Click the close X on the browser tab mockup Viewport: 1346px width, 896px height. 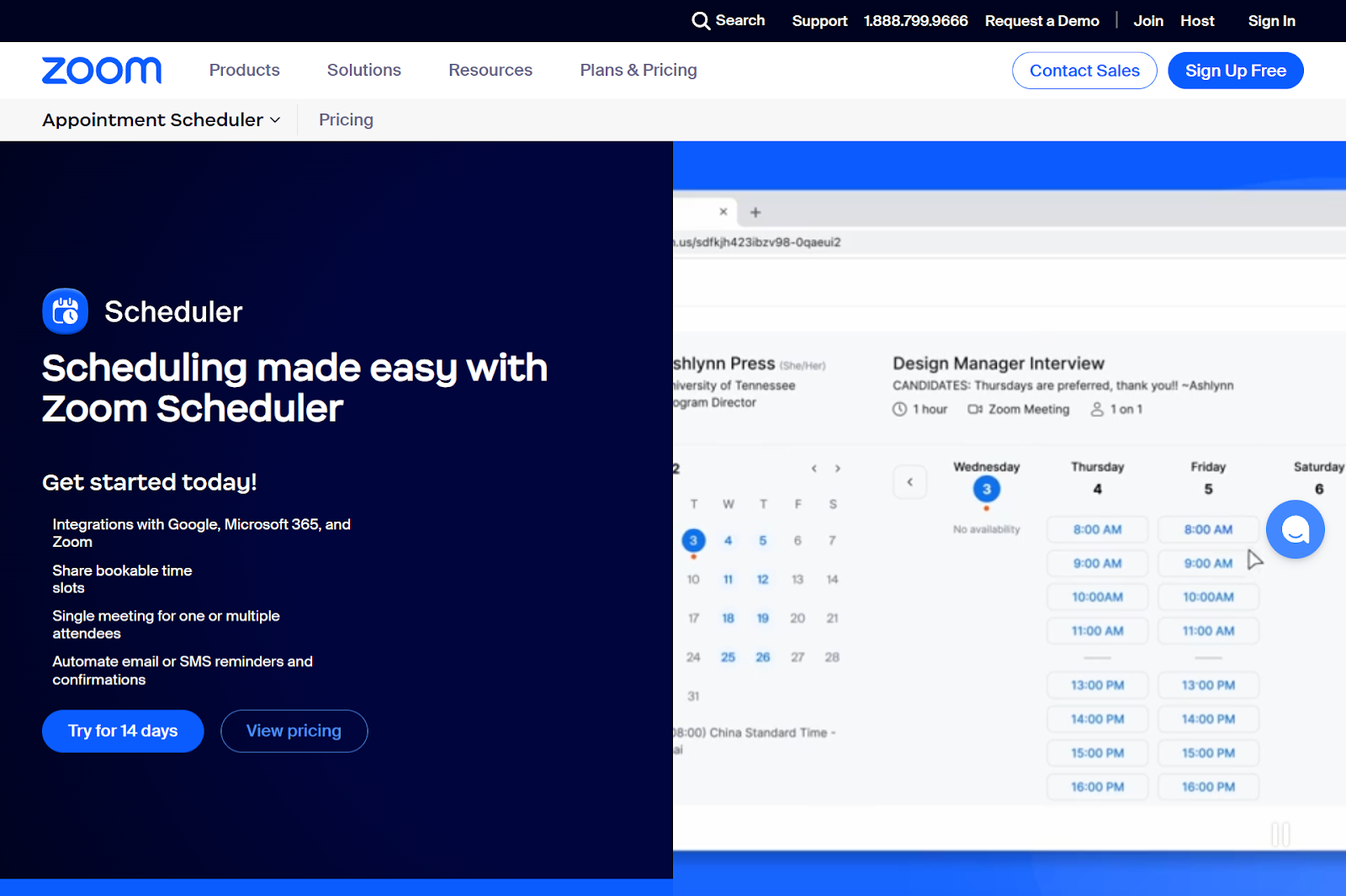(723, 212)
